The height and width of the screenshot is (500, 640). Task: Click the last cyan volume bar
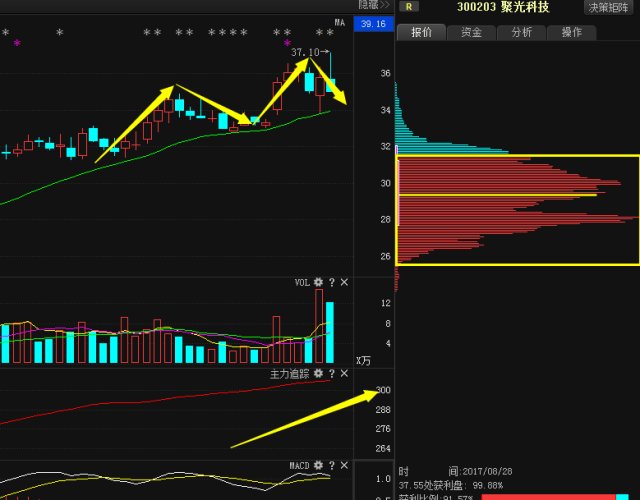point(329,333)
